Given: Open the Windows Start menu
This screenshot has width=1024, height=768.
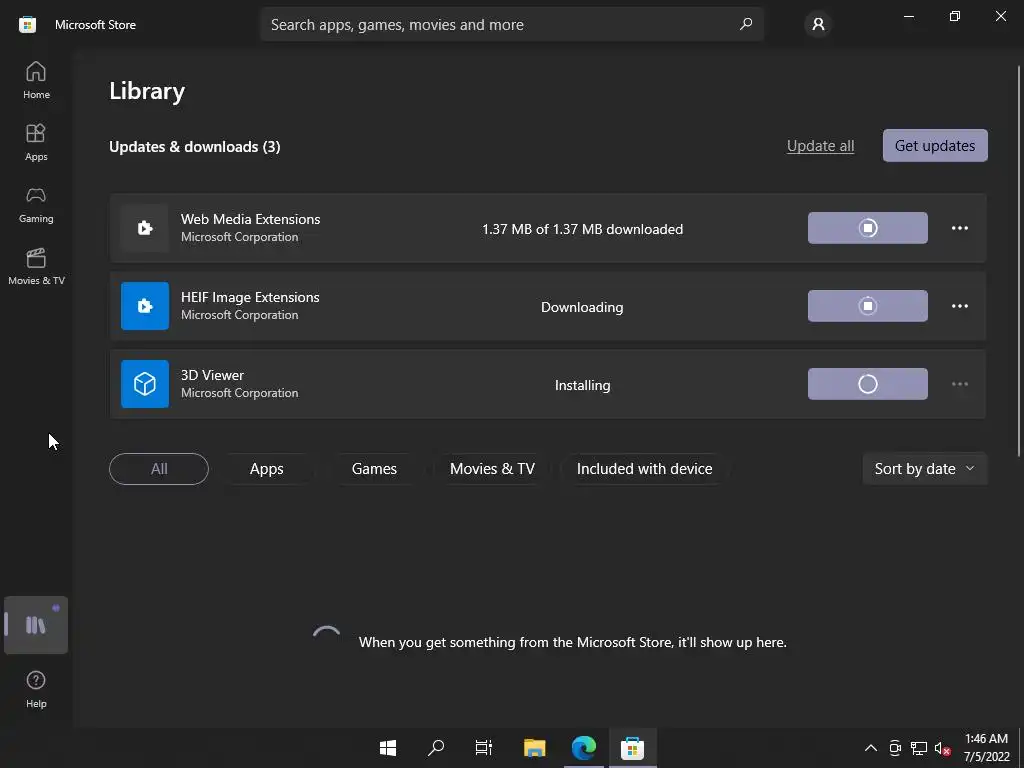Looking at the screenshot, I should pos(388,748).
